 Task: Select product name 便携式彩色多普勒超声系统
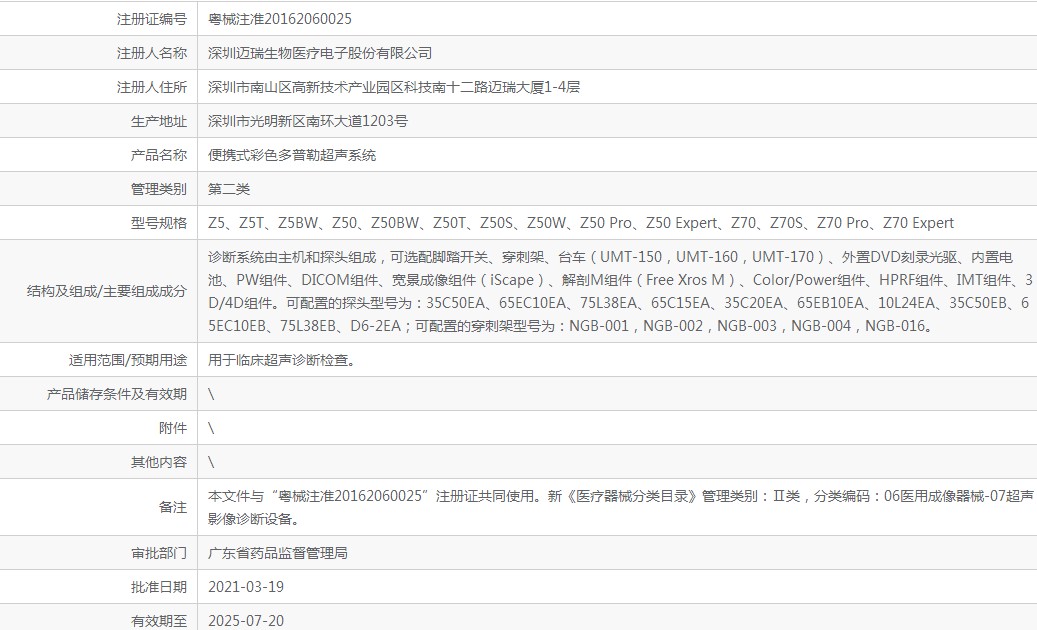tap(292, 155)
